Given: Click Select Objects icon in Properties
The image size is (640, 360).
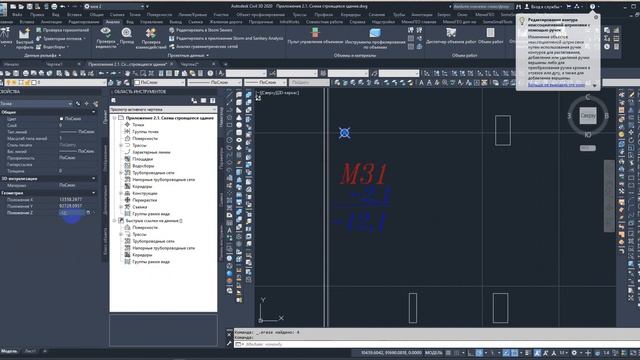Looking at the screenshot, I should [87, 104].
